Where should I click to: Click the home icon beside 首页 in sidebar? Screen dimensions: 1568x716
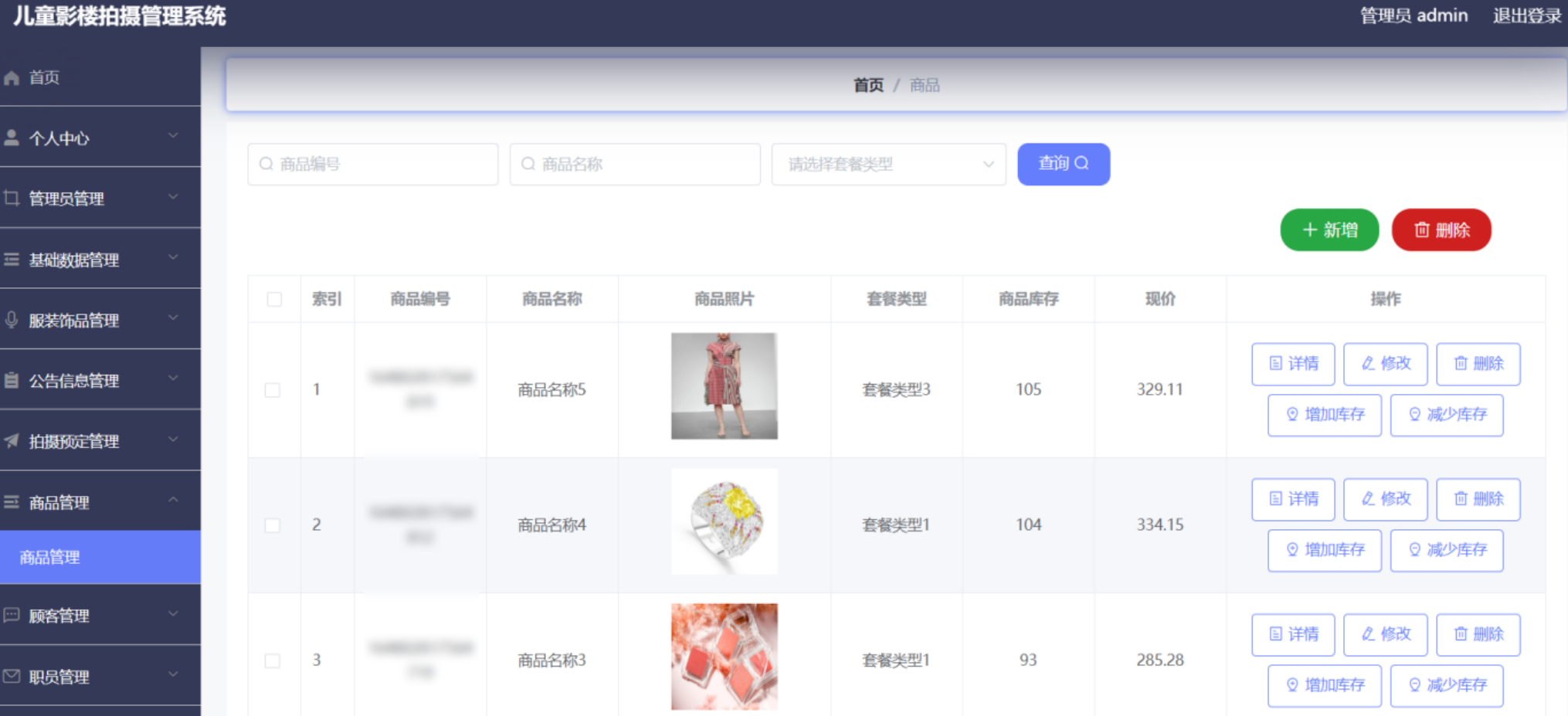[x=12, y=78]
